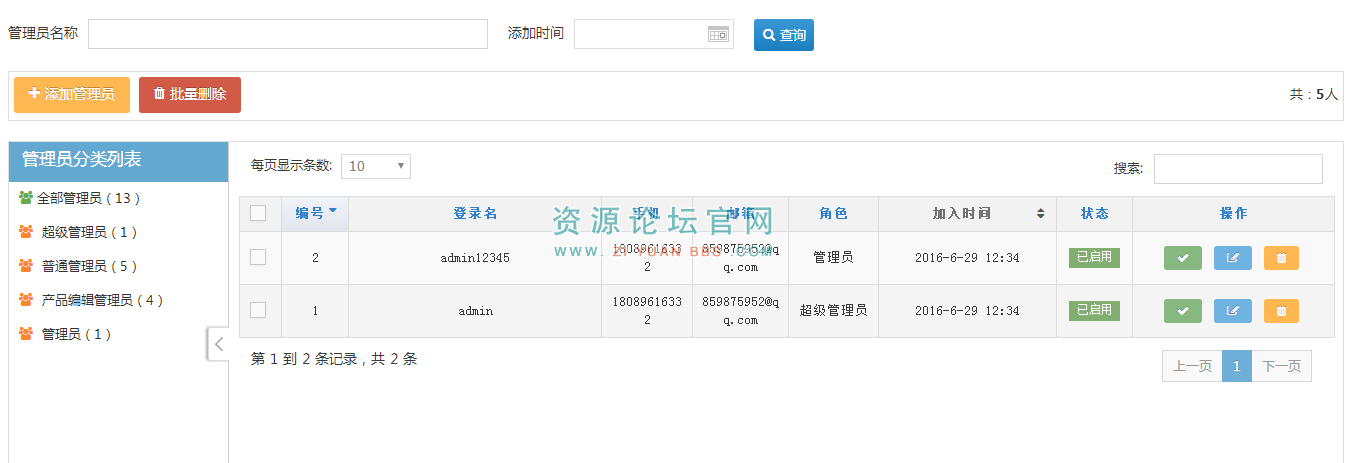Viewport: 1355px width, 463px height.
Task: Sort by the 角色 column header
Action: coord(833,214)
